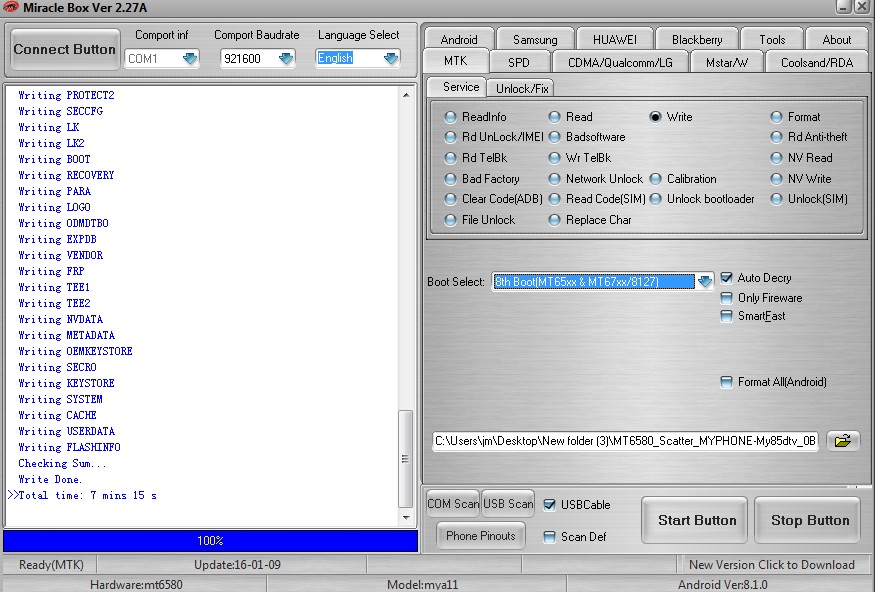Expand the Comport inf COM1 dropdown
Image resolution: width=875 pixels, height=592 pixels.
(x=190, y=58)
